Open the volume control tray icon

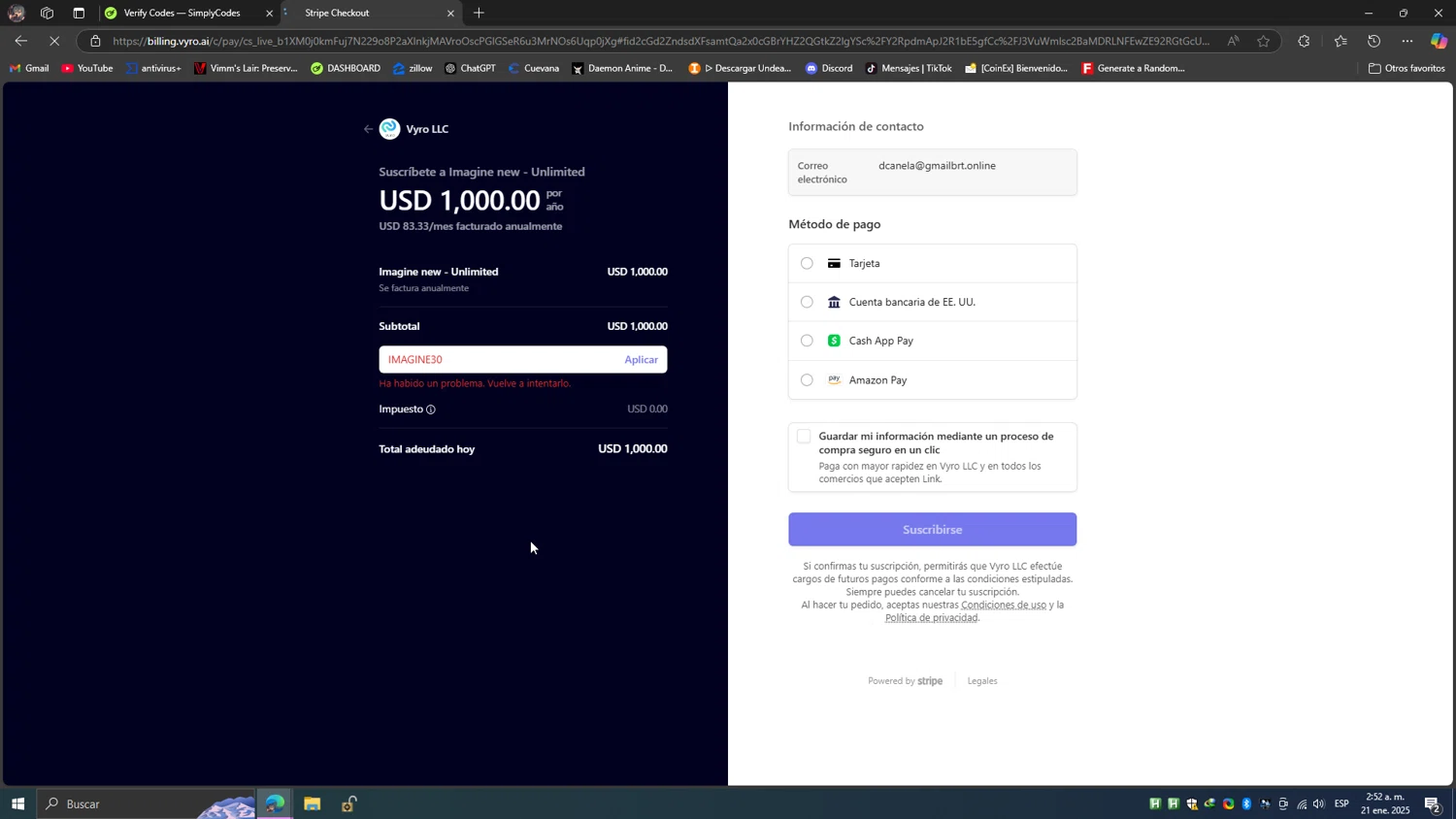(x=1318, y=803)
